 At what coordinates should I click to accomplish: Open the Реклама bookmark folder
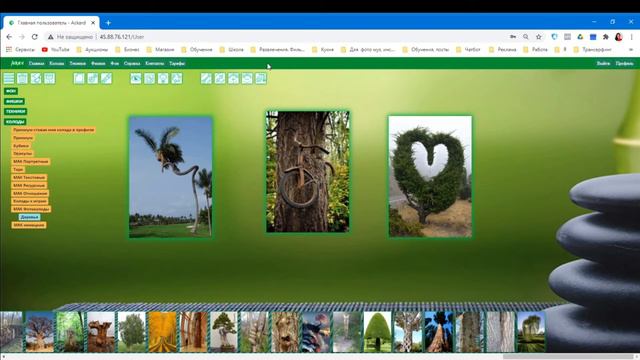pos(502,49)
